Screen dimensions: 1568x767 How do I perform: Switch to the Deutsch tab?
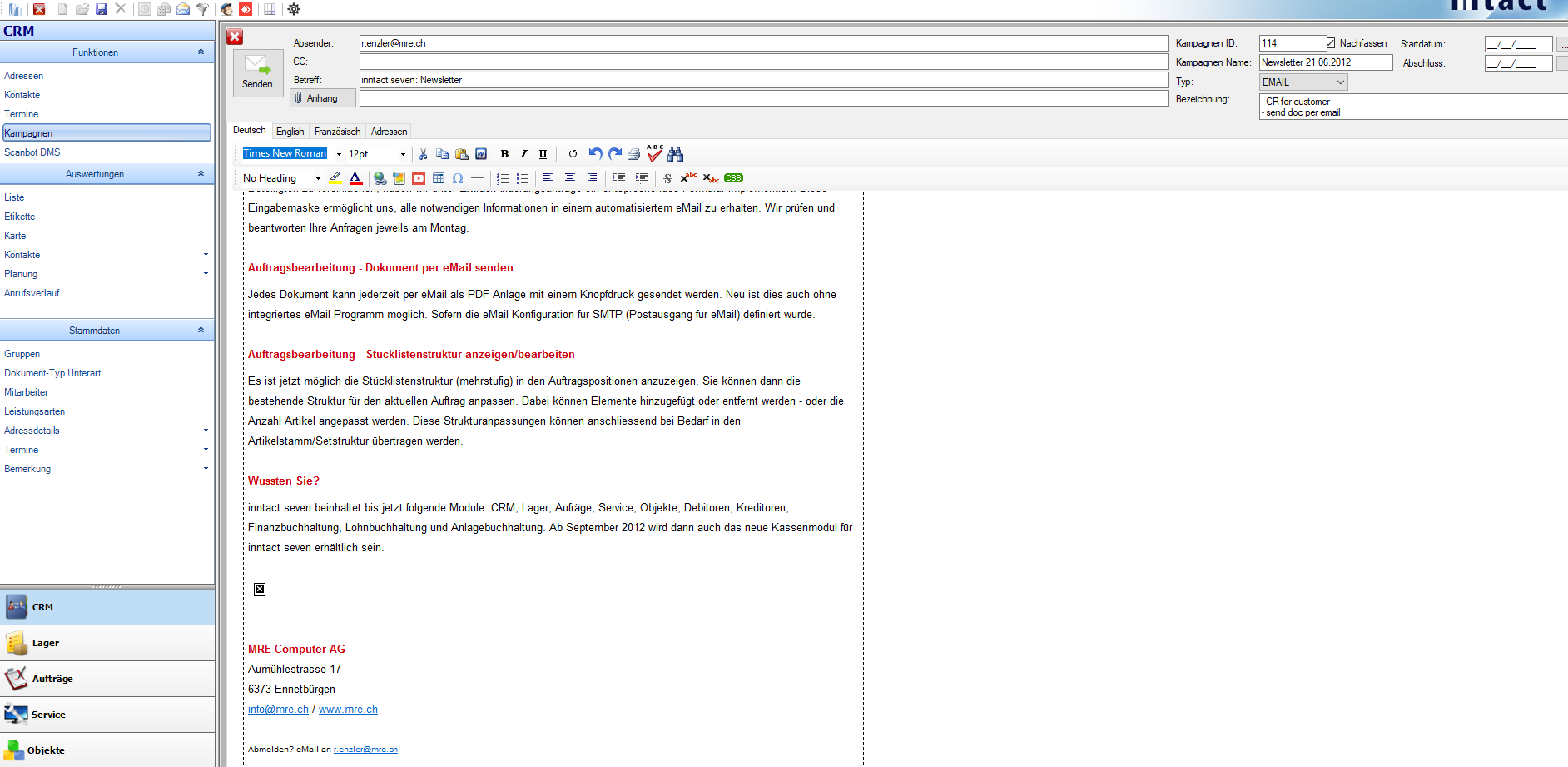coord(249,130)
